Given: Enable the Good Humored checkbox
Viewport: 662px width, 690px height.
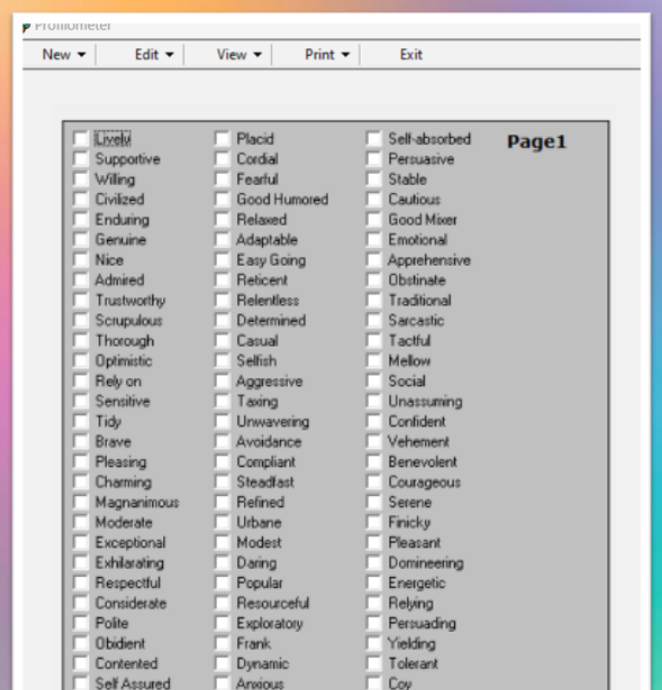Looking at the screenshot, I should click(x=222, y=199).
